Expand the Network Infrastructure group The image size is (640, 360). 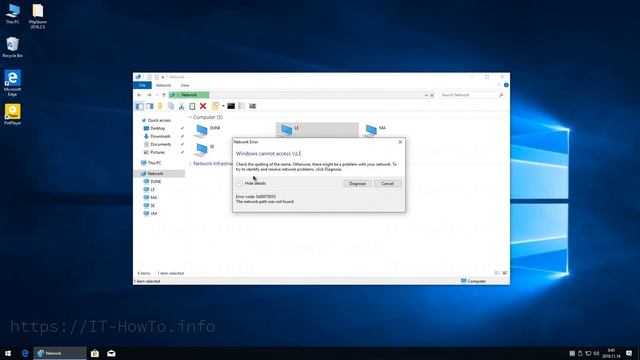pyautogui.click(x=190, y=164)
